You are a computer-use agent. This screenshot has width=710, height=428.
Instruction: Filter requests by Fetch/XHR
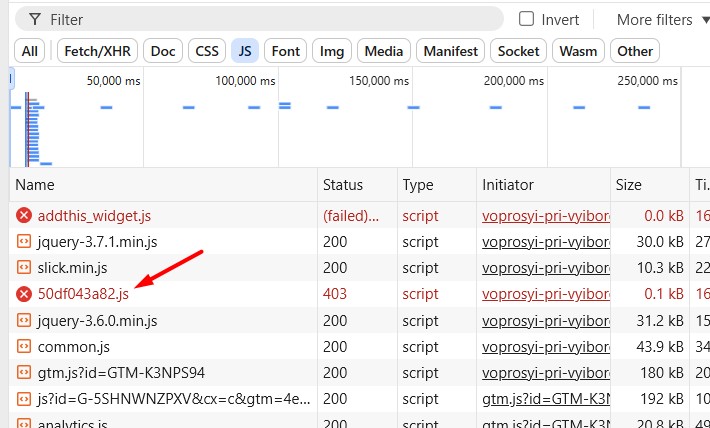pos(97,51)
